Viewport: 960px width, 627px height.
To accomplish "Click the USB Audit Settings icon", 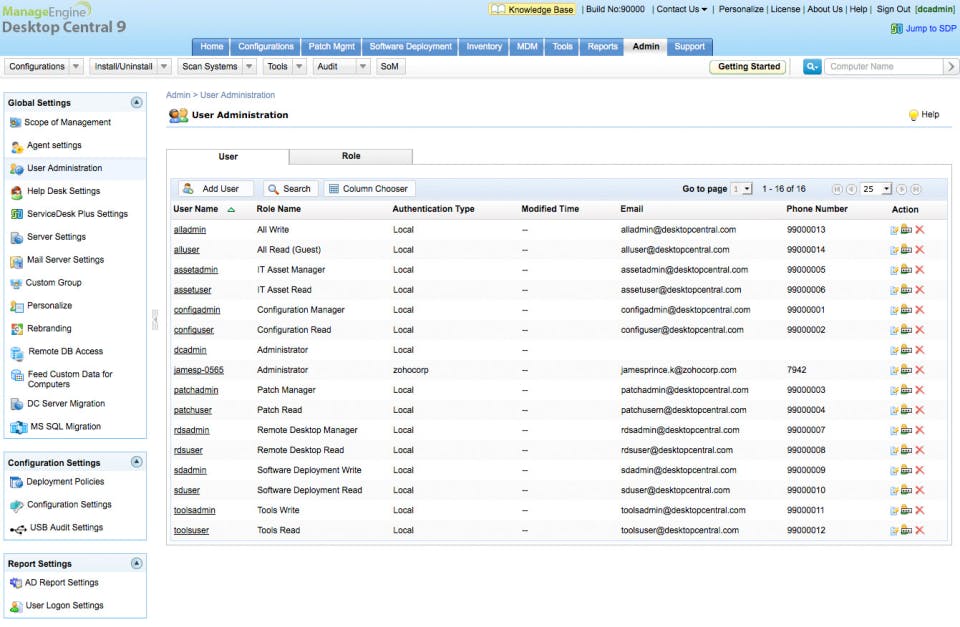I will tap(18, 528).
